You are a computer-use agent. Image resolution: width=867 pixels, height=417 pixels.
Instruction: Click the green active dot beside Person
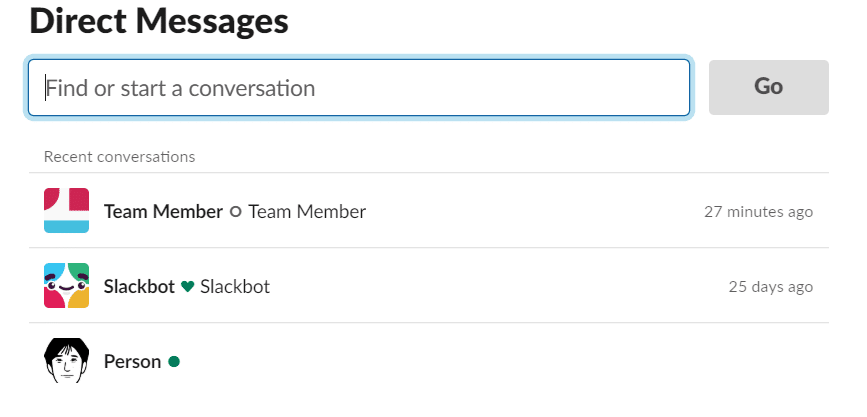pyautogui.click(x=174, y=362)
